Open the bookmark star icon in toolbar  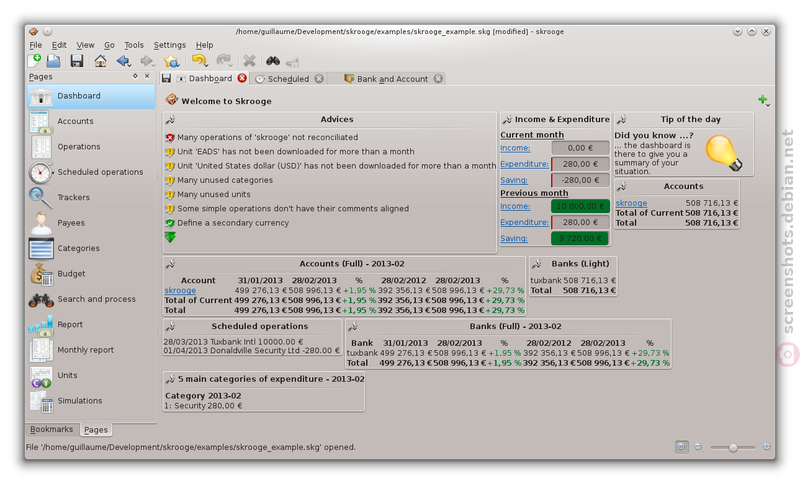pos(171,61)
